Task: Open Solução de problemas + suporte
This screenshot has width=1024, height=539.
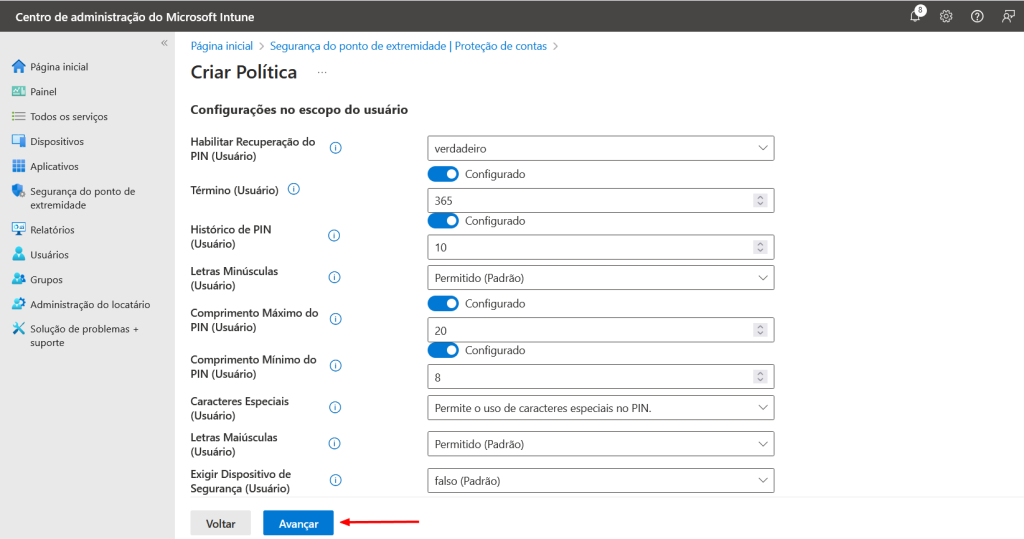Action: (x=84, y=335)
